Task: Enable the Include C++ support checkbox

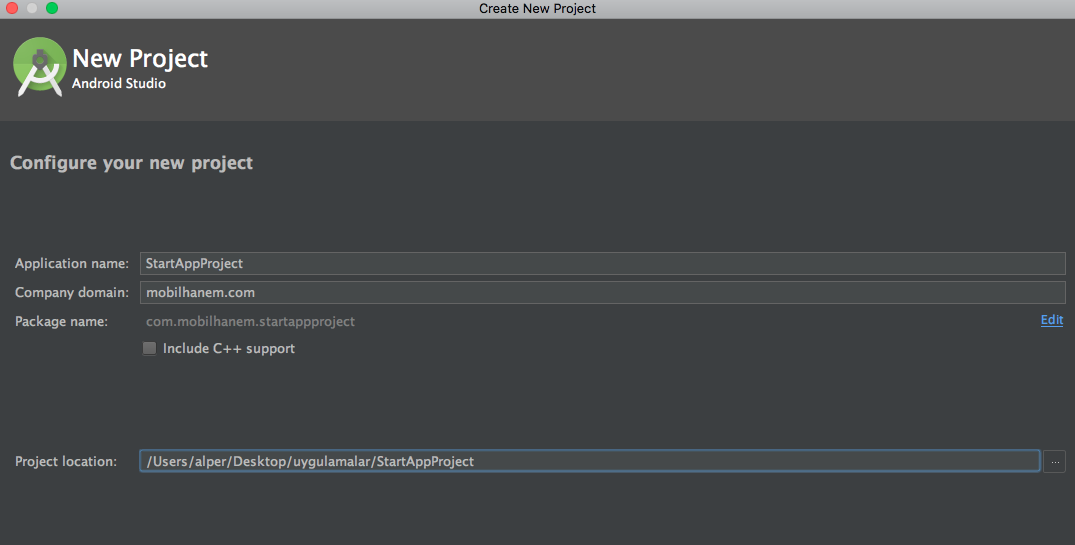Action: (149, 348)
